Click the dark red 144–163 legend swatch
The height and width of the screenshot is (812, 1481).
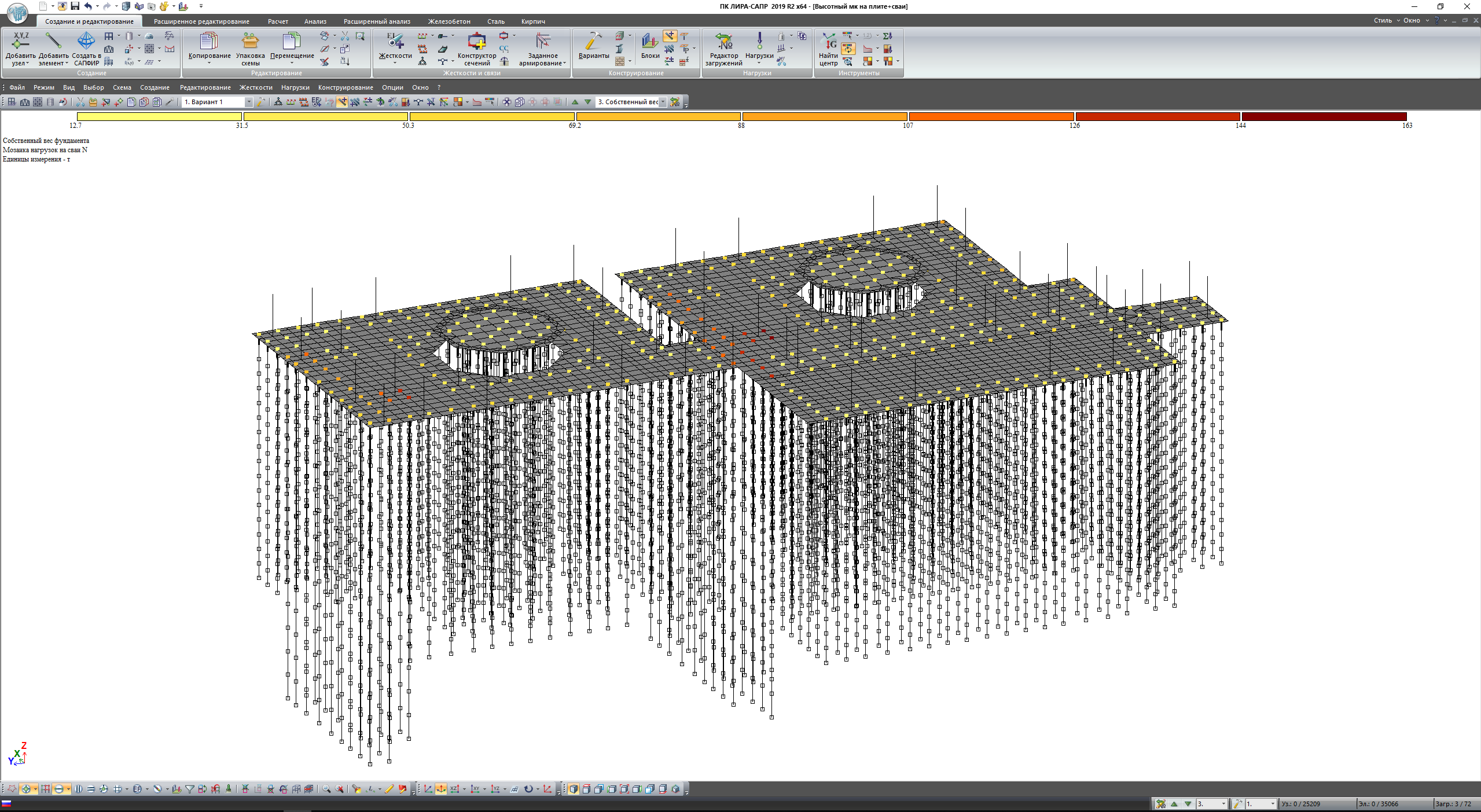1324,117
